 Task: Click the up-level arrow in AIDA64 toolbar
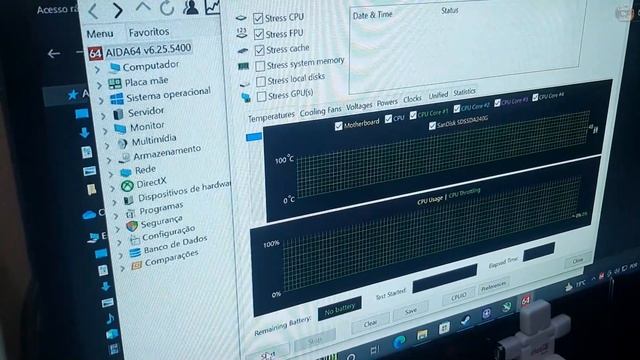(x=143, y=7)
